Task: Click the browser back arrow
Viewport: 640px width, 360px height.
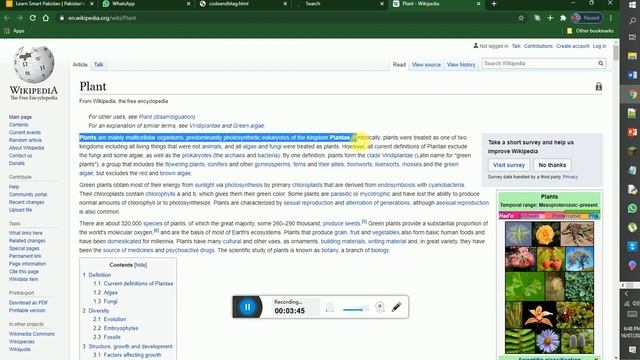Action: click(x=7, y=18)
